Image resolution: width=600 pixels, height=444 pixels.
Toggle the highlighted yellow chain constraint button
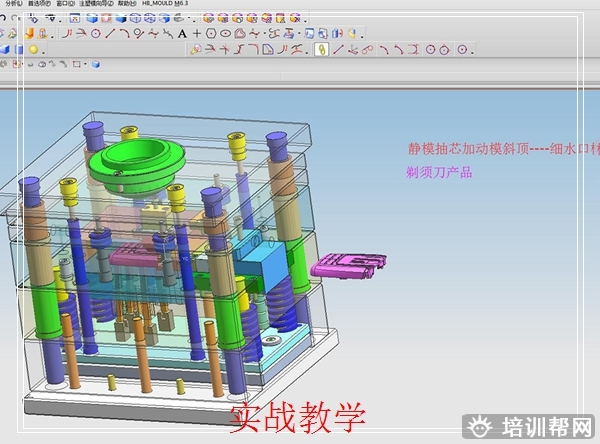[322, 48]
